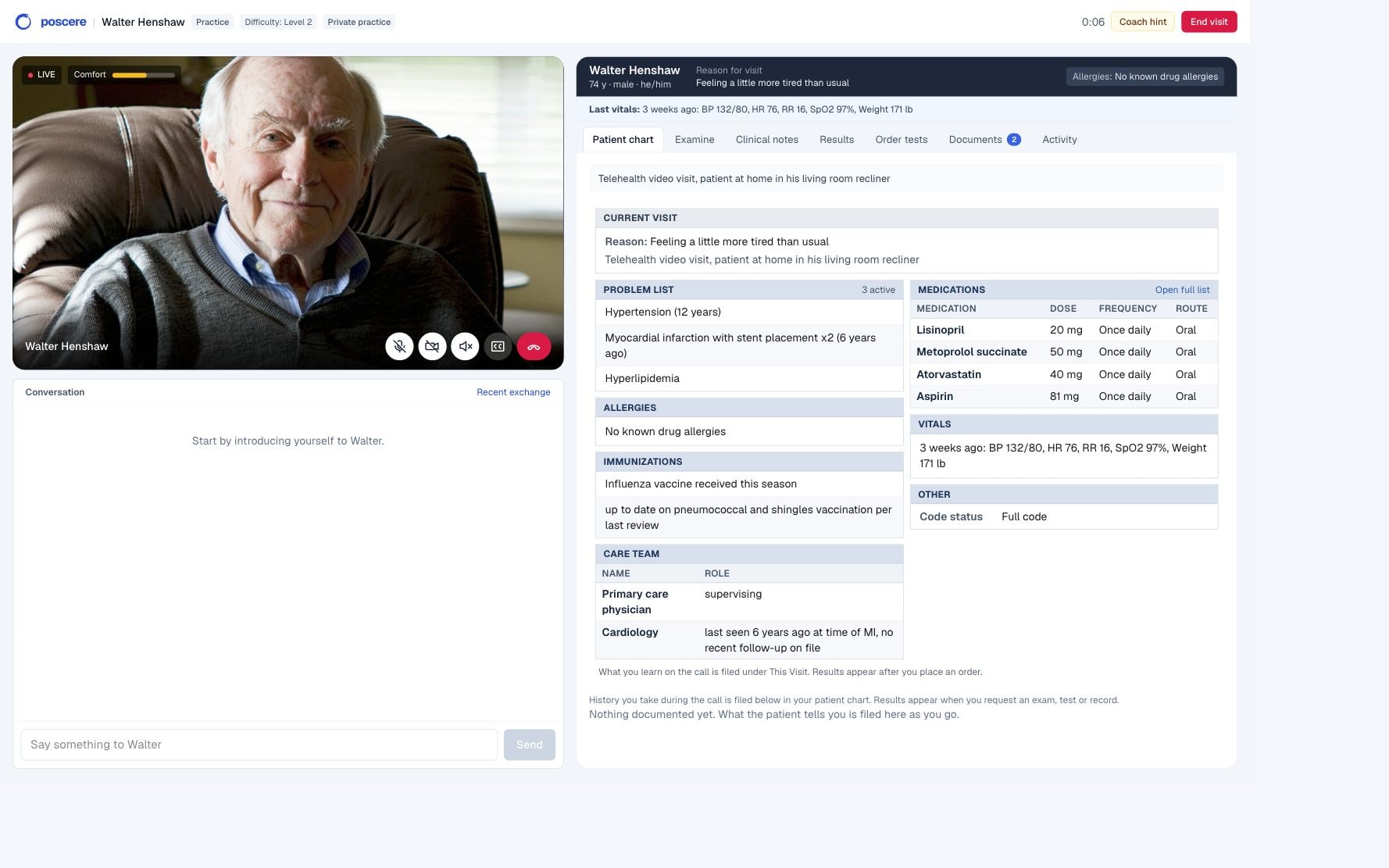Click the Hyperlipidemia problem entry
1389x868 pixels.
pyautogui.click(x=749, y=378)
